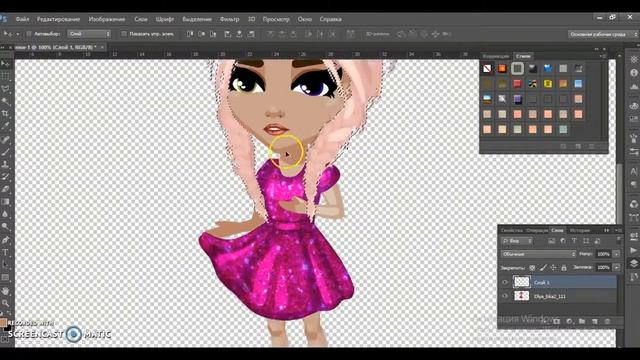Delete layer with the trash icon
Viewport: 640px width, 360px height.
click(607, 322)
